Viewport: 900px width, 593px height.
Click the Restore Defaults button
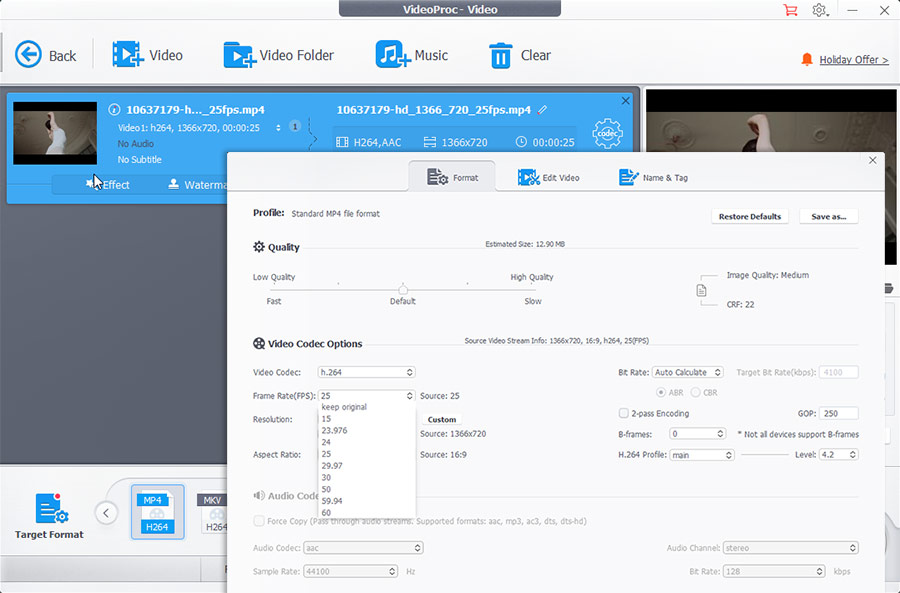coord(750,216)
